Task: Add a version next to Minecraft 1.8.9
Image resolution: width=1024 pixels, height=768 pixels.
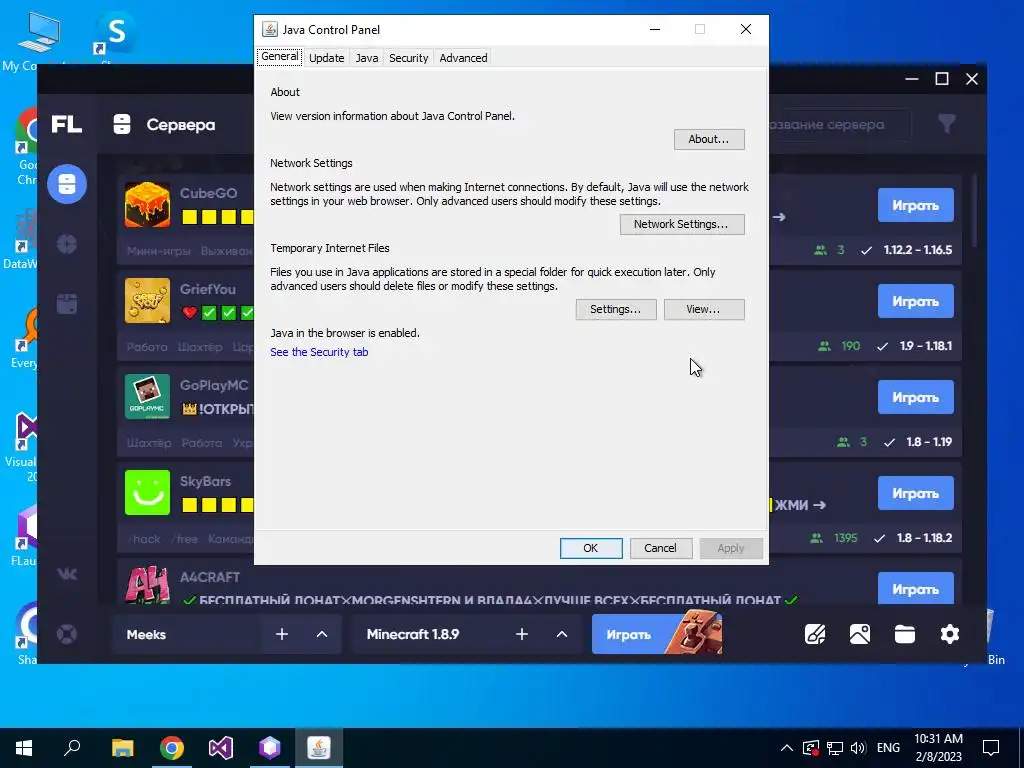Action: tap(522, 634)
